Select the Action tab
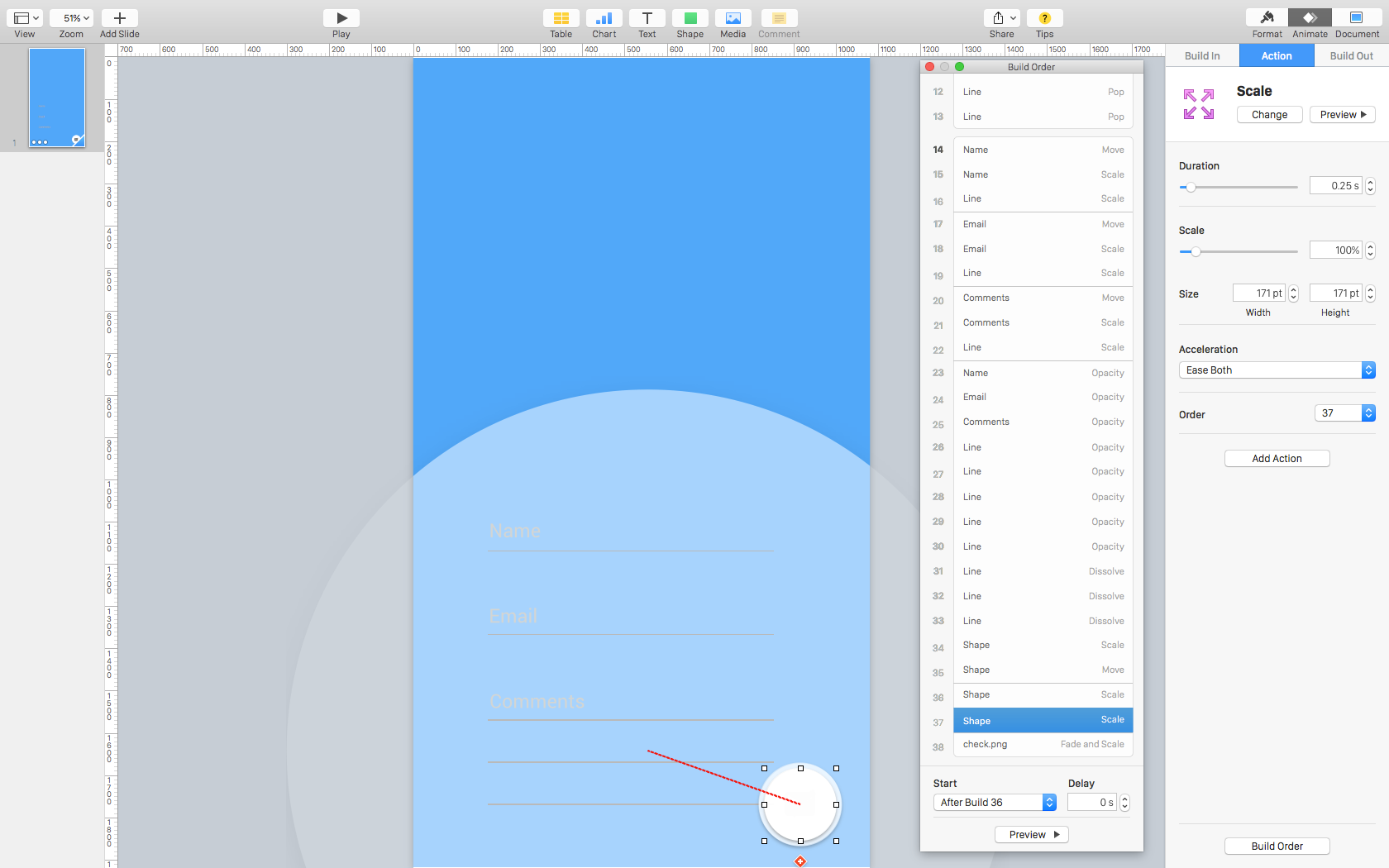The height and width of the screenshot is (868, 1389). coord(1277,55)
